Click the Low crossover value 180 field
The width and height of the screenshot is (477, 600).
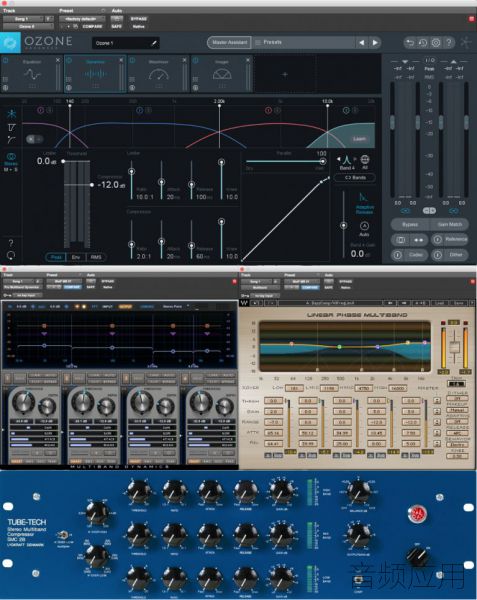(293, 388)
